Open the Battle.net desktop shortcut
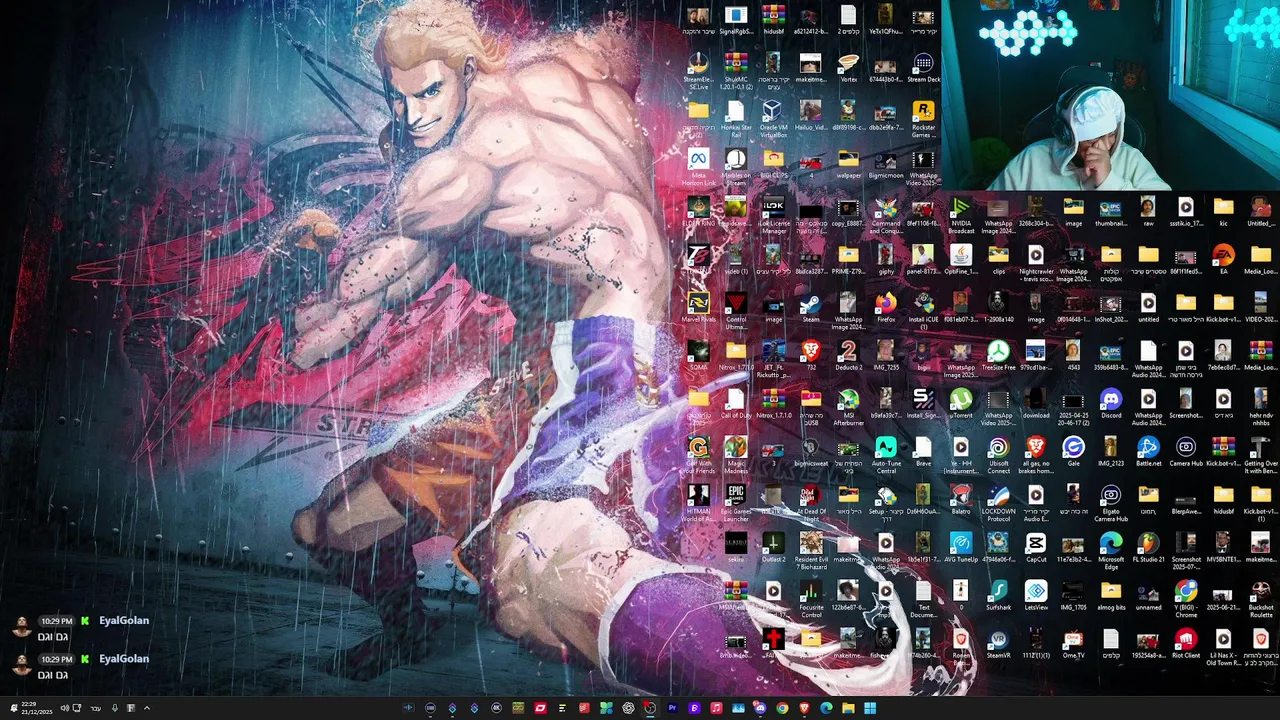 (1148, 451)
